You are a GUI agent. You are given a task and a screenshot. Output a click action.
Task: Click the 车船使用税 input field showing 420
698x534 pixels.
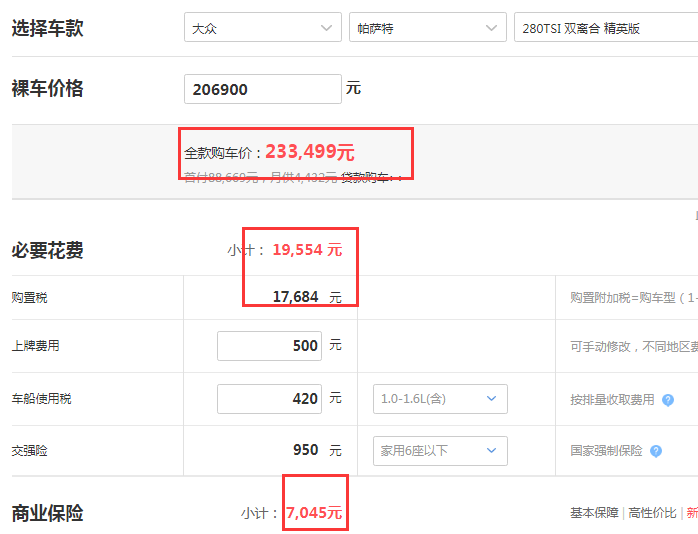click(x=269, y=399)
